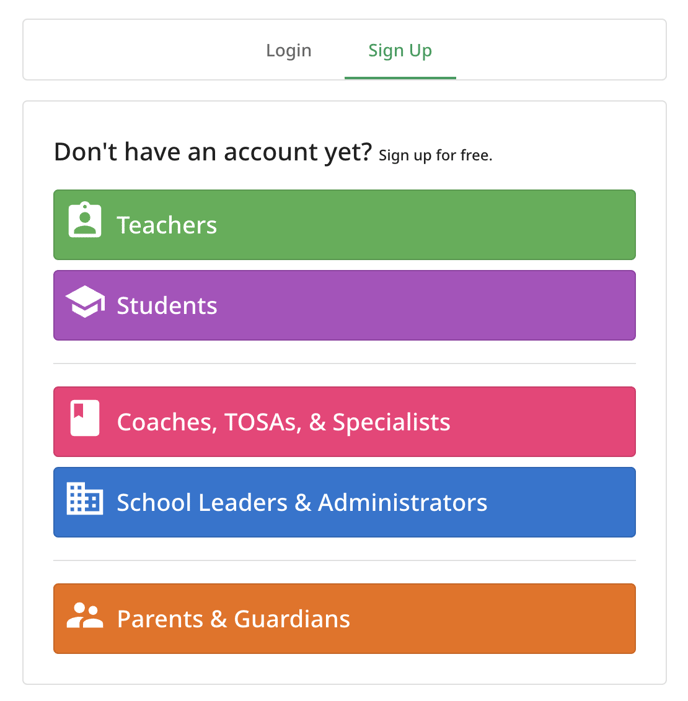This screenshot has width=688, height=701.
Task: Choose the purple Students button
Action: tap(344, 305)
